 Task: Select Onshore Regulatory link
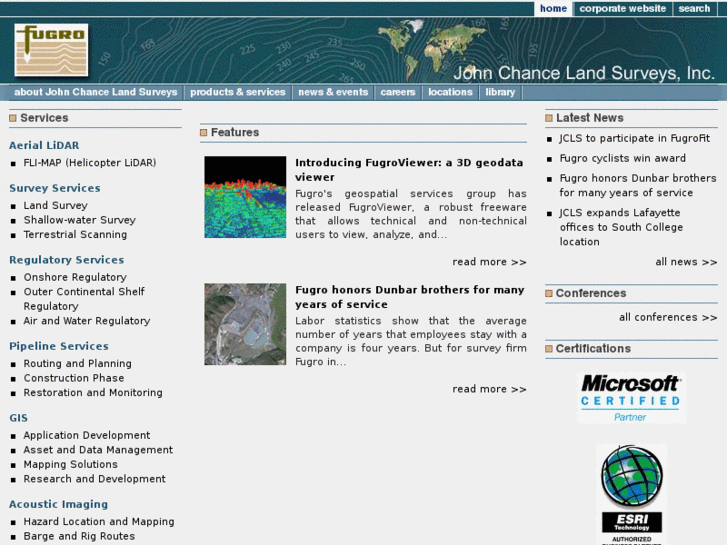click(75, 277)
